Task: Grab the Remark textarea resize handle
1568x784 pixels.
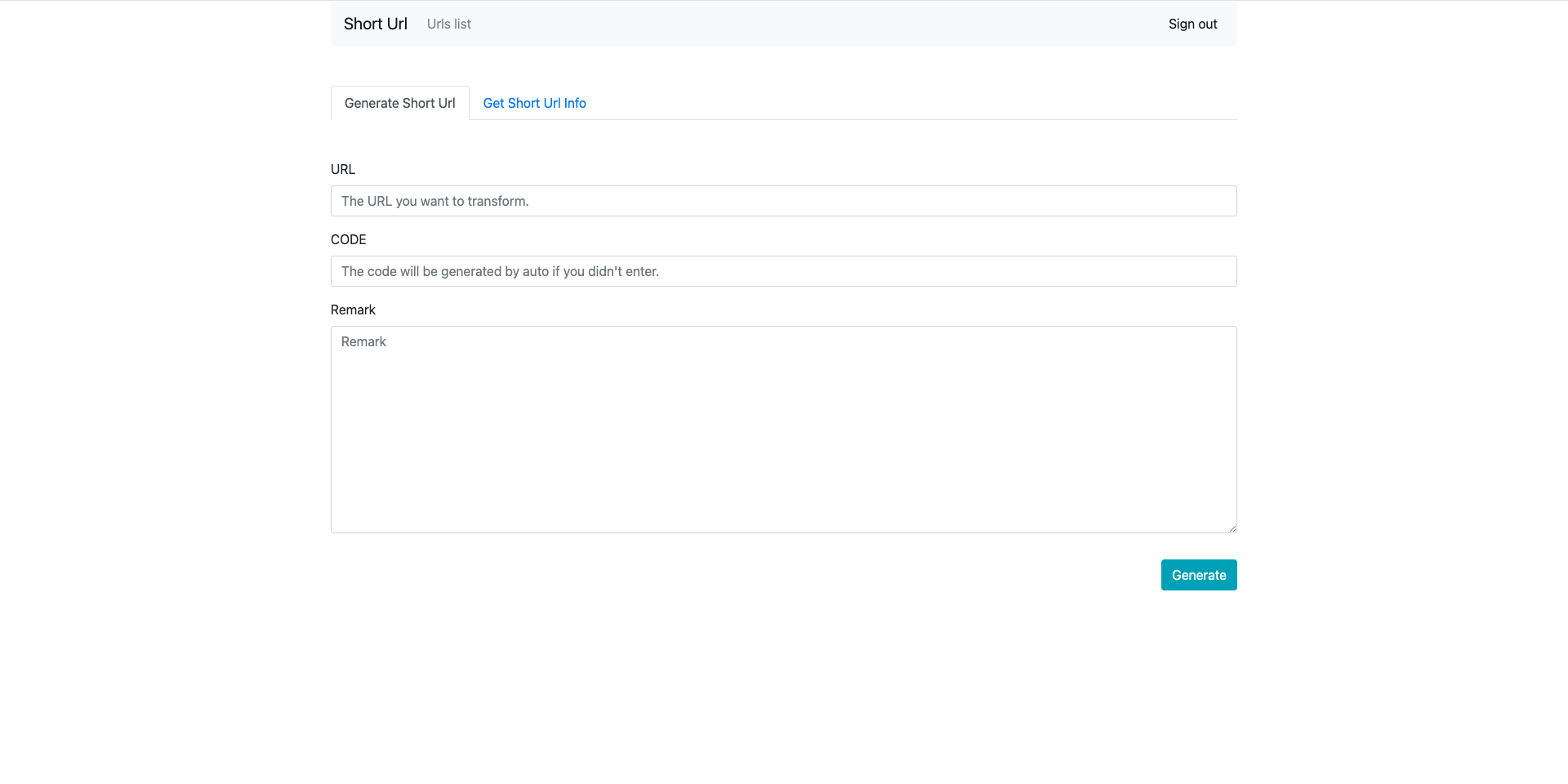Action: [x=1232, y=528]
